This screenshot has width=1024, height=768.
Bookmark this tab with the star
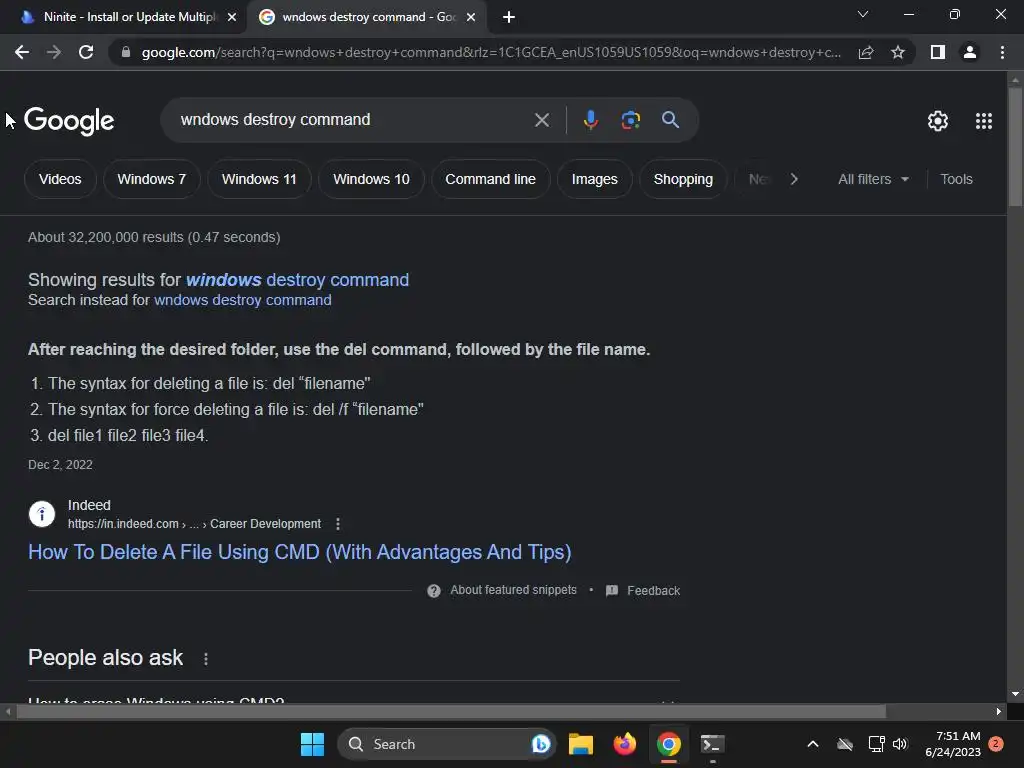tap(898, 52)
